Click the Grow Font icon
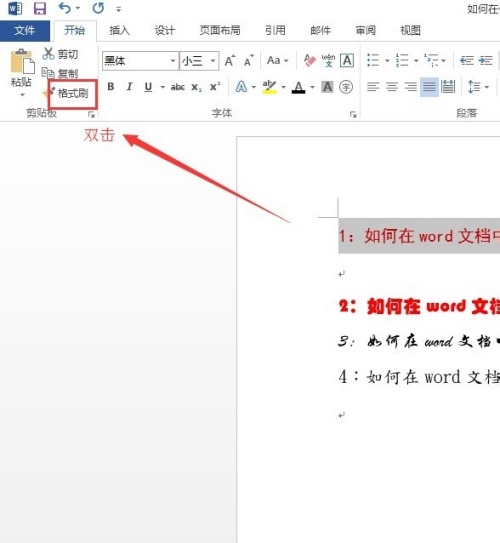 click(230, 61)
